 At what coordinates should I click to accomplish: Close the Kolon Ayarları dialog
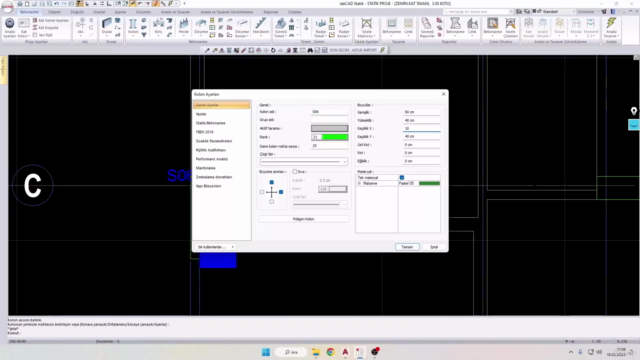(444, 94)
